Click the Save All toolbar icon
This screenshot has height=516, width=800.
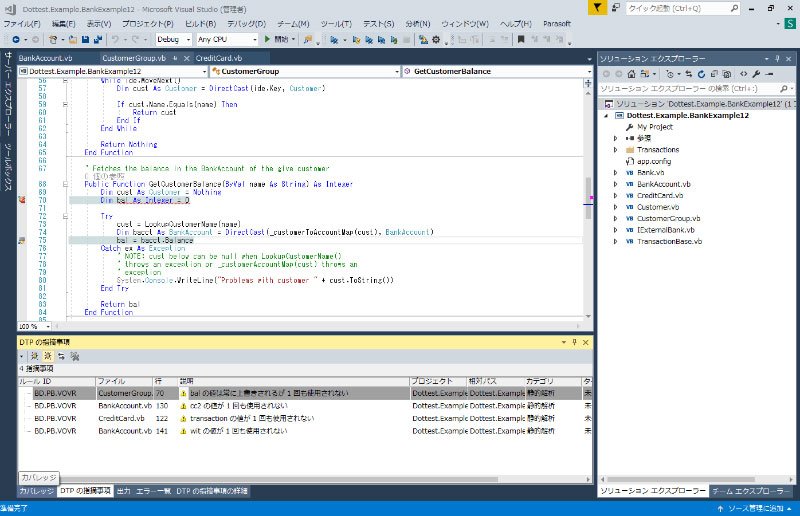tap(97, 39)
